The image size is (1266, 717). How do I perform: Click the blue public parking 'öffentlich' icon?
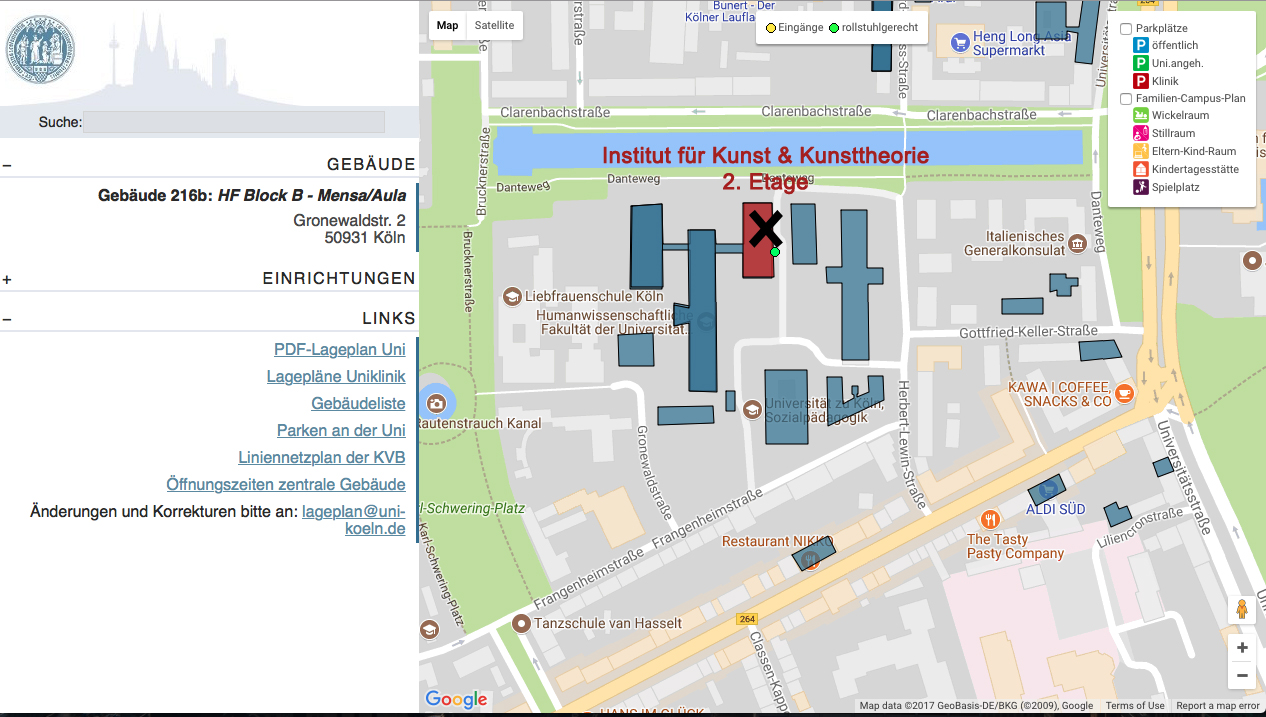1140,45
